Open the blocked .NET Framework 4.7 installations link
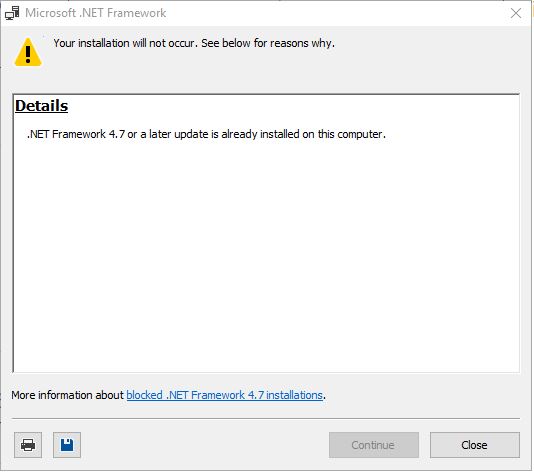The height and width of the screenshot is (473, 534). tap(224, 395)
